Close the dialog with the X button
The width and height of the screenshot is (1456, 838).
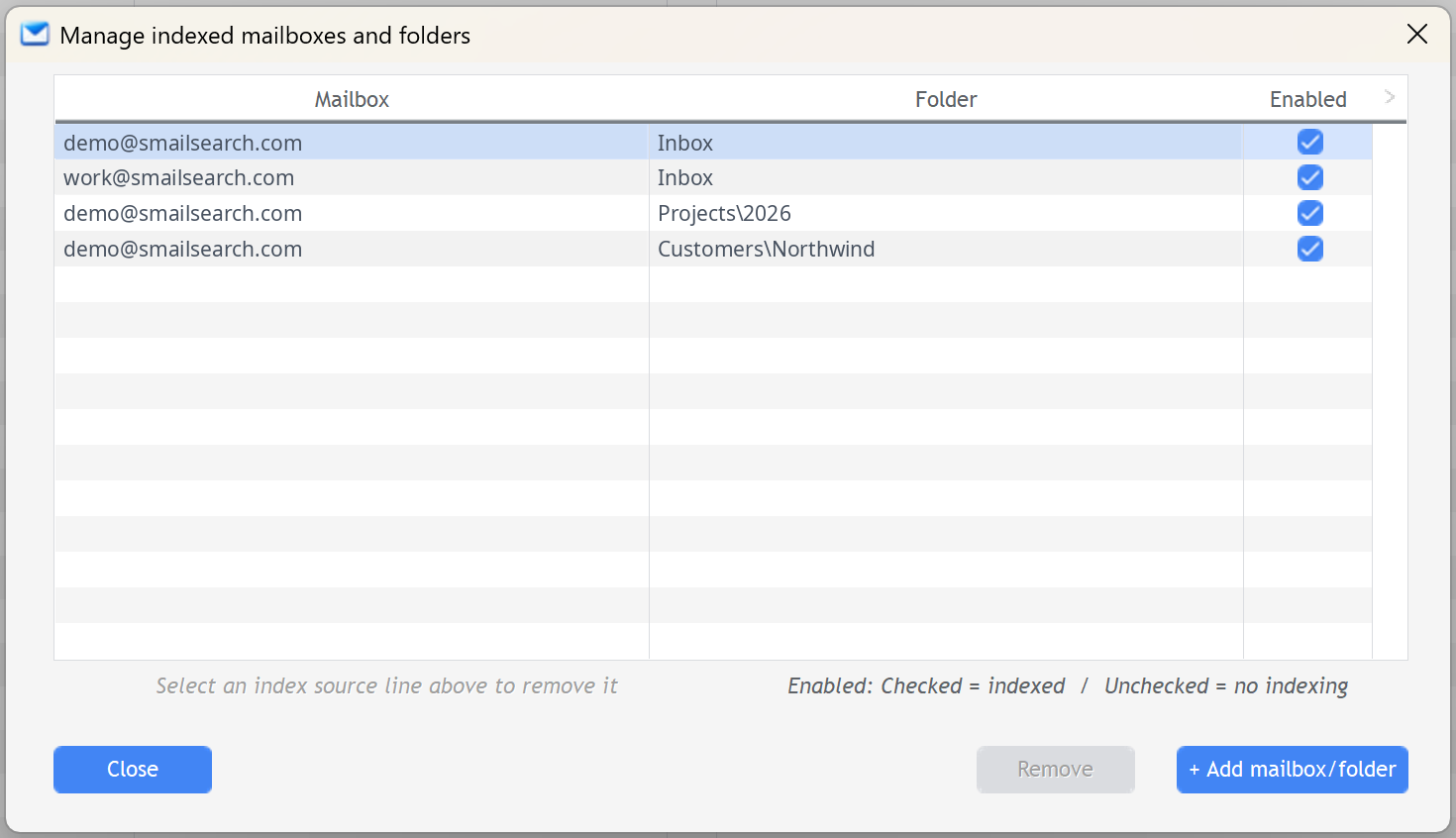pos(1417,35)
